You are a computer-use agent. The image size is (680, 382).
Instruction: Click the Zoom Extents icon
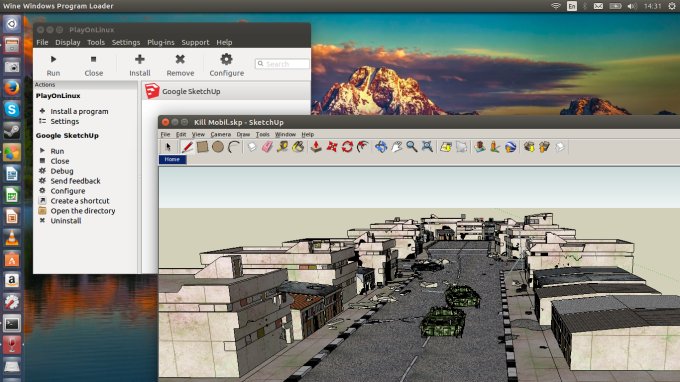[427, 147]
